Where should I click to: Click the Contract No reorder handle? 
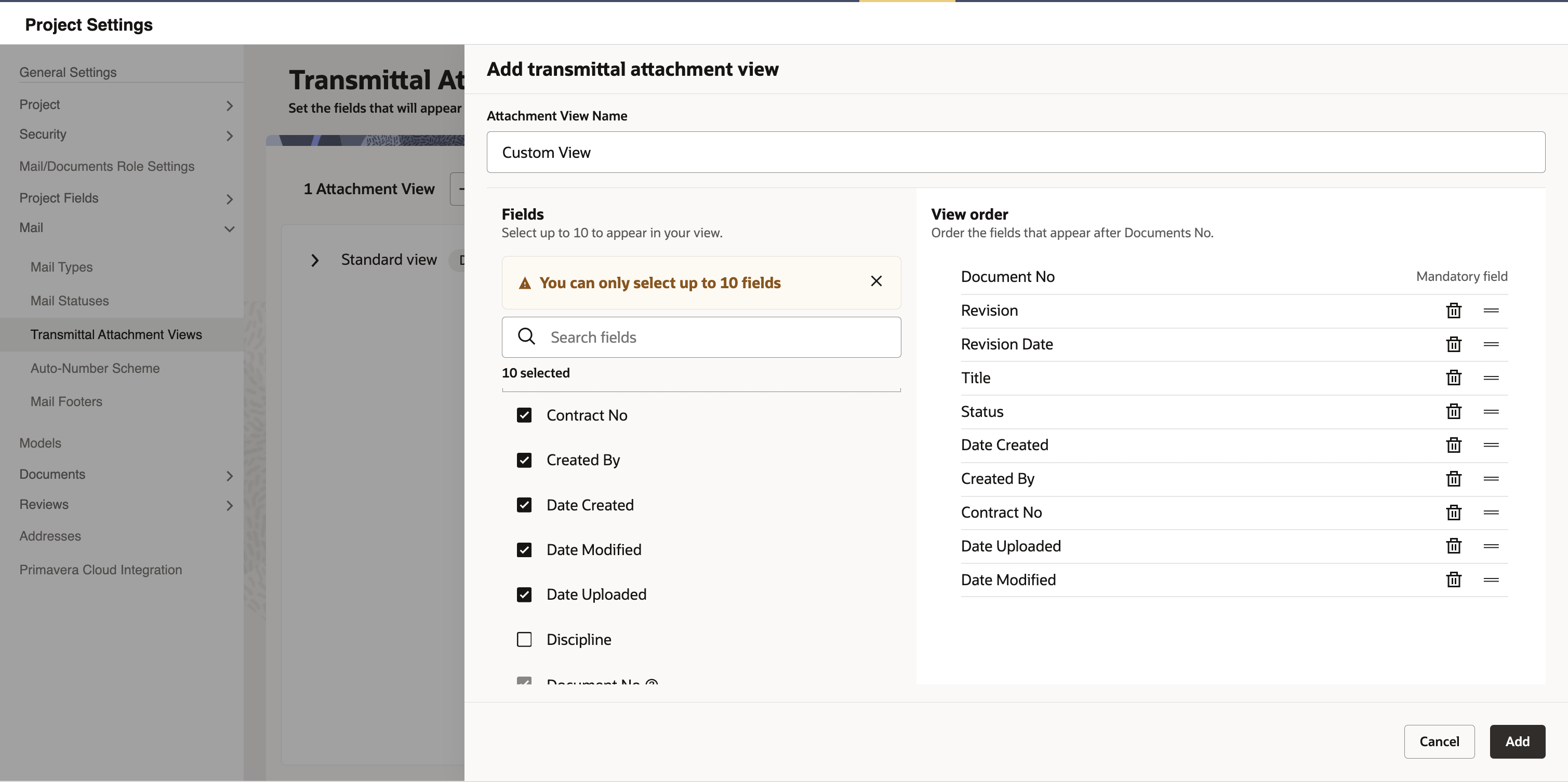tap(1491, 513)
